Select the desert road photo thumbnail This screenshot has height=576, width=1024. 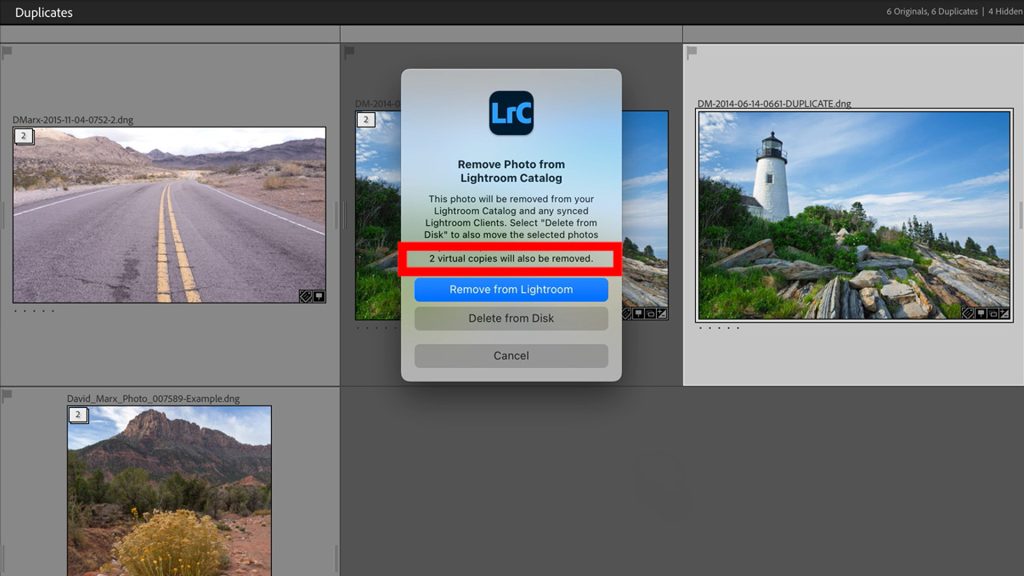coord(169,215)
